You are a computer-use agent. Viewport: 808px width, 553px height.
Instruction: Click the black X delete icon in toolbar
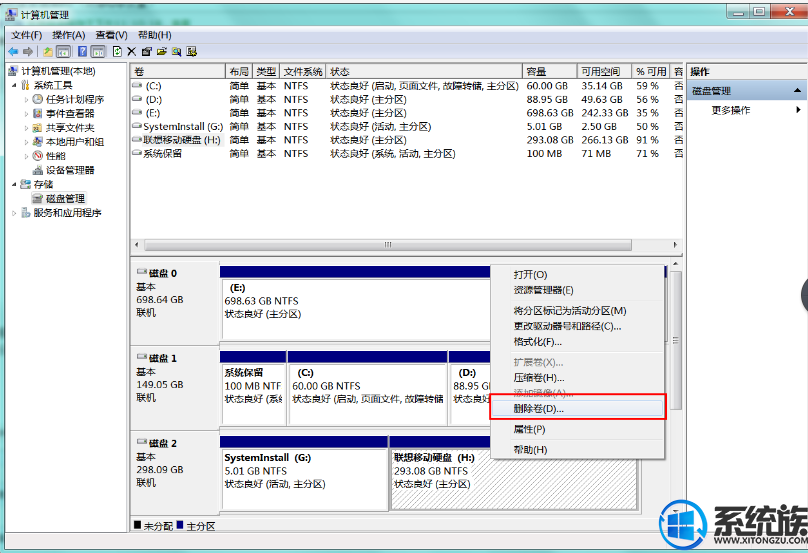131,52
